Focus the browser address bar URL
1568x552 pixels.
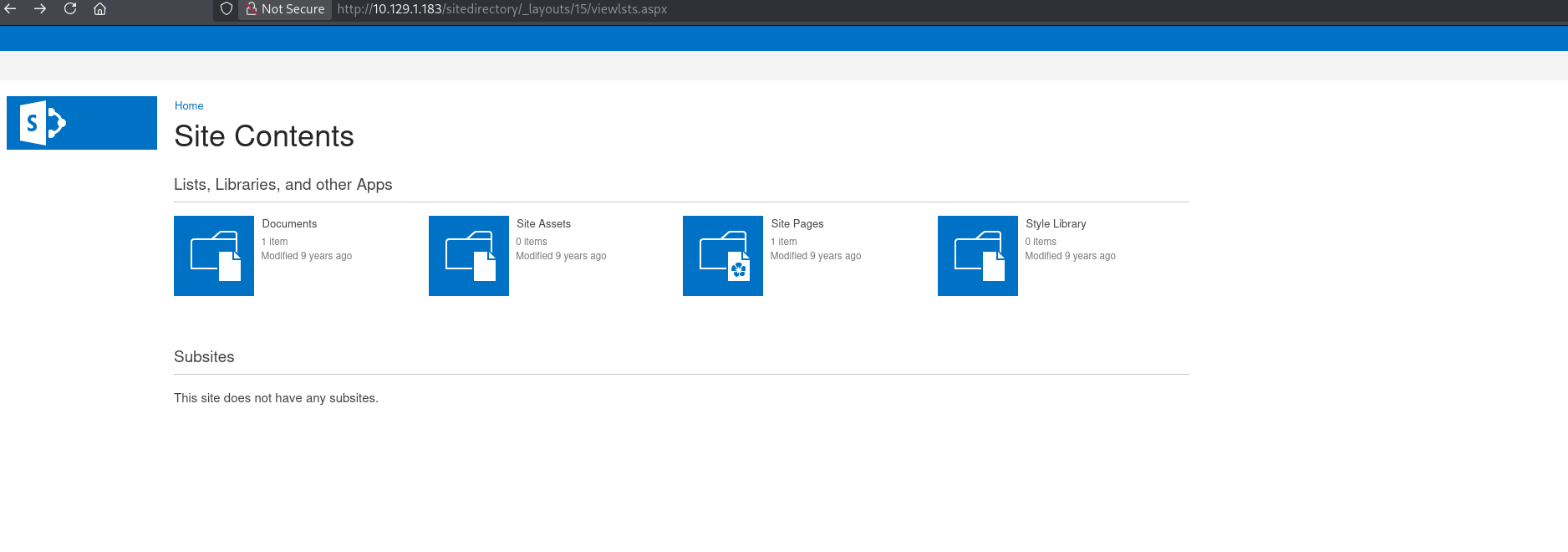click(502, 9)
